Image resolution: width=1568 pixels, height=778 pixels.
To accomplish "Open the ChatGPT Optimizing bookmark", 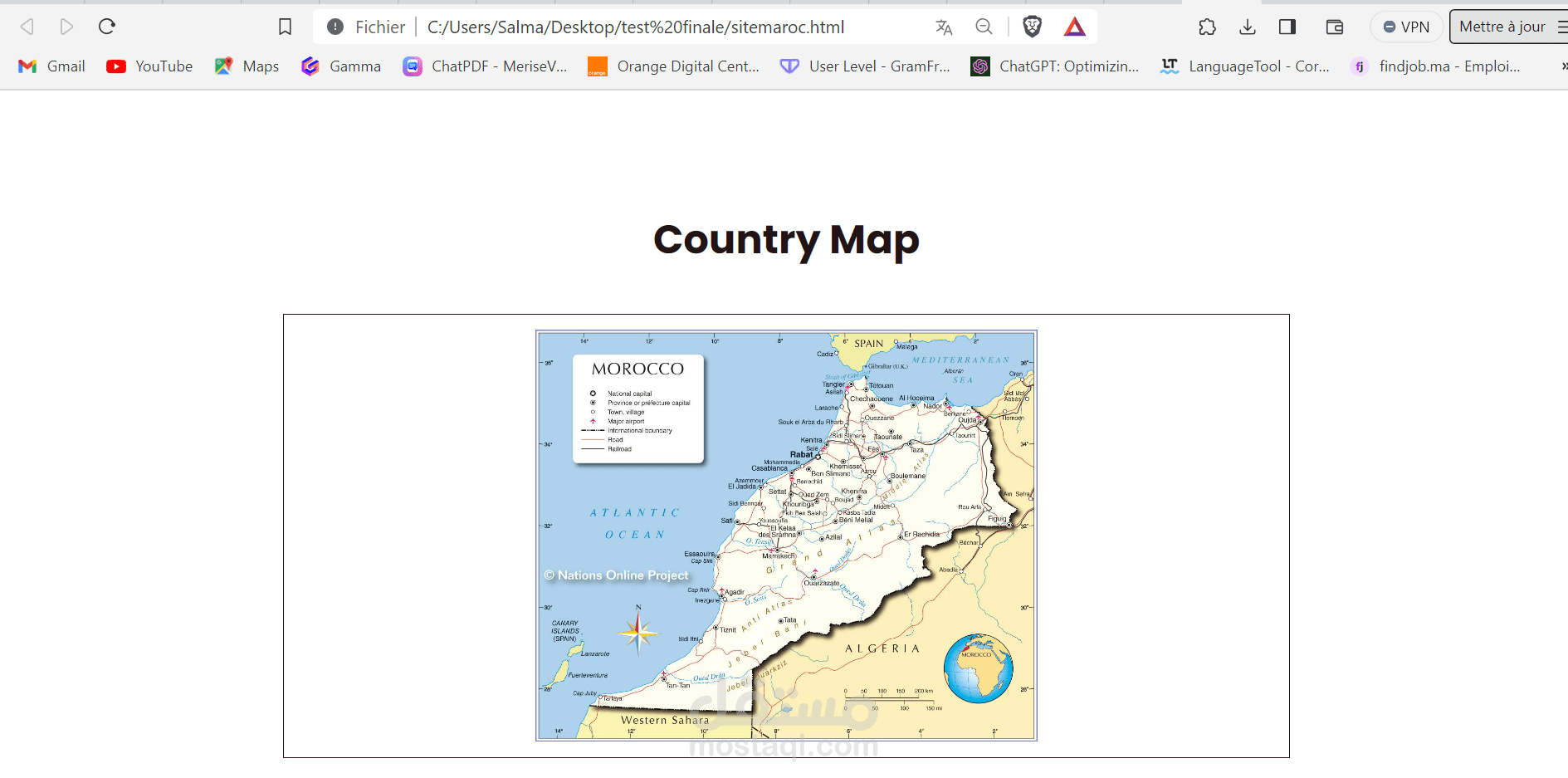I will click(1055, 66).
